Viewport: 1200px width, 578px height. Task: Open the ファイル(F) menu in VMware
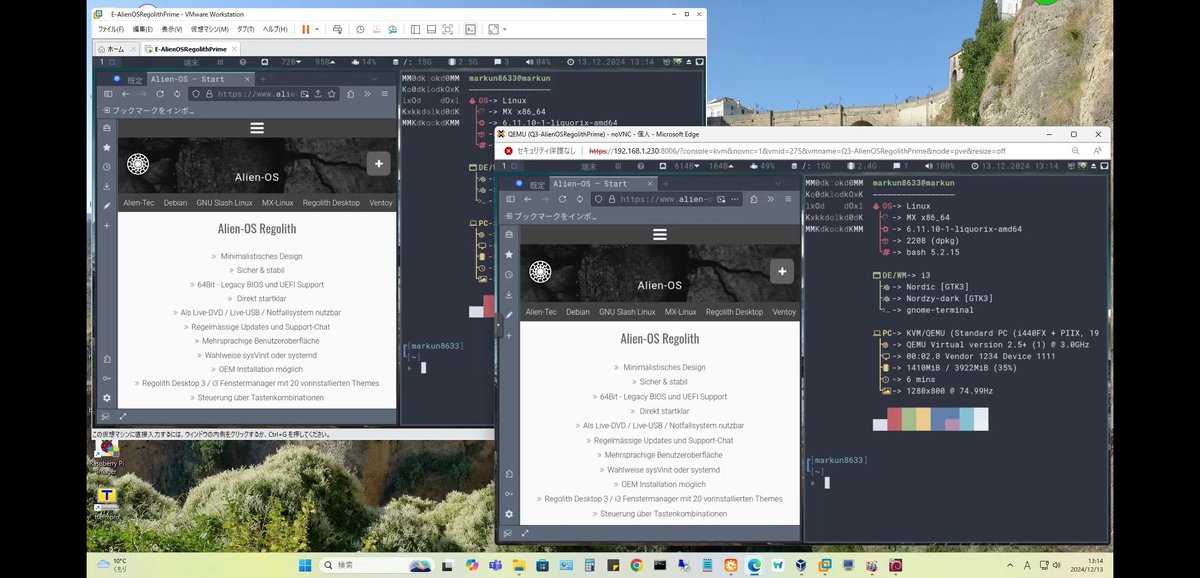coord(110,30)
